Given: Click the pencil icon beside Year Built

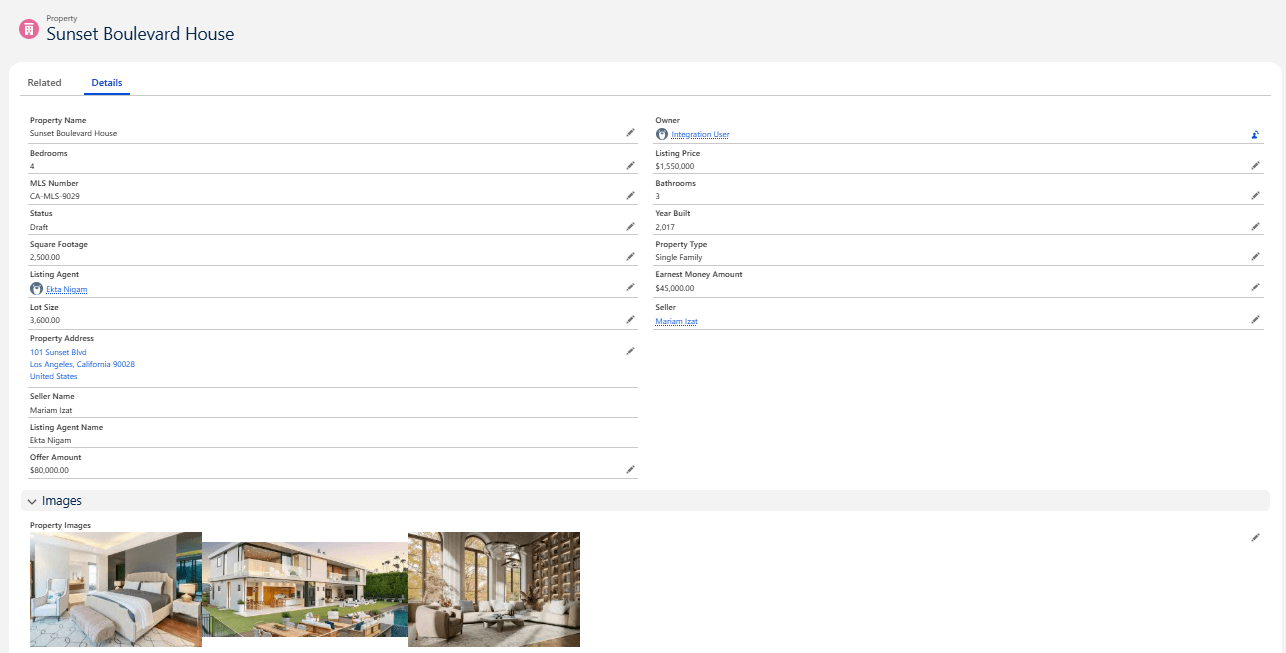Looking at the screenshot, I should [x=1255, y=226].
